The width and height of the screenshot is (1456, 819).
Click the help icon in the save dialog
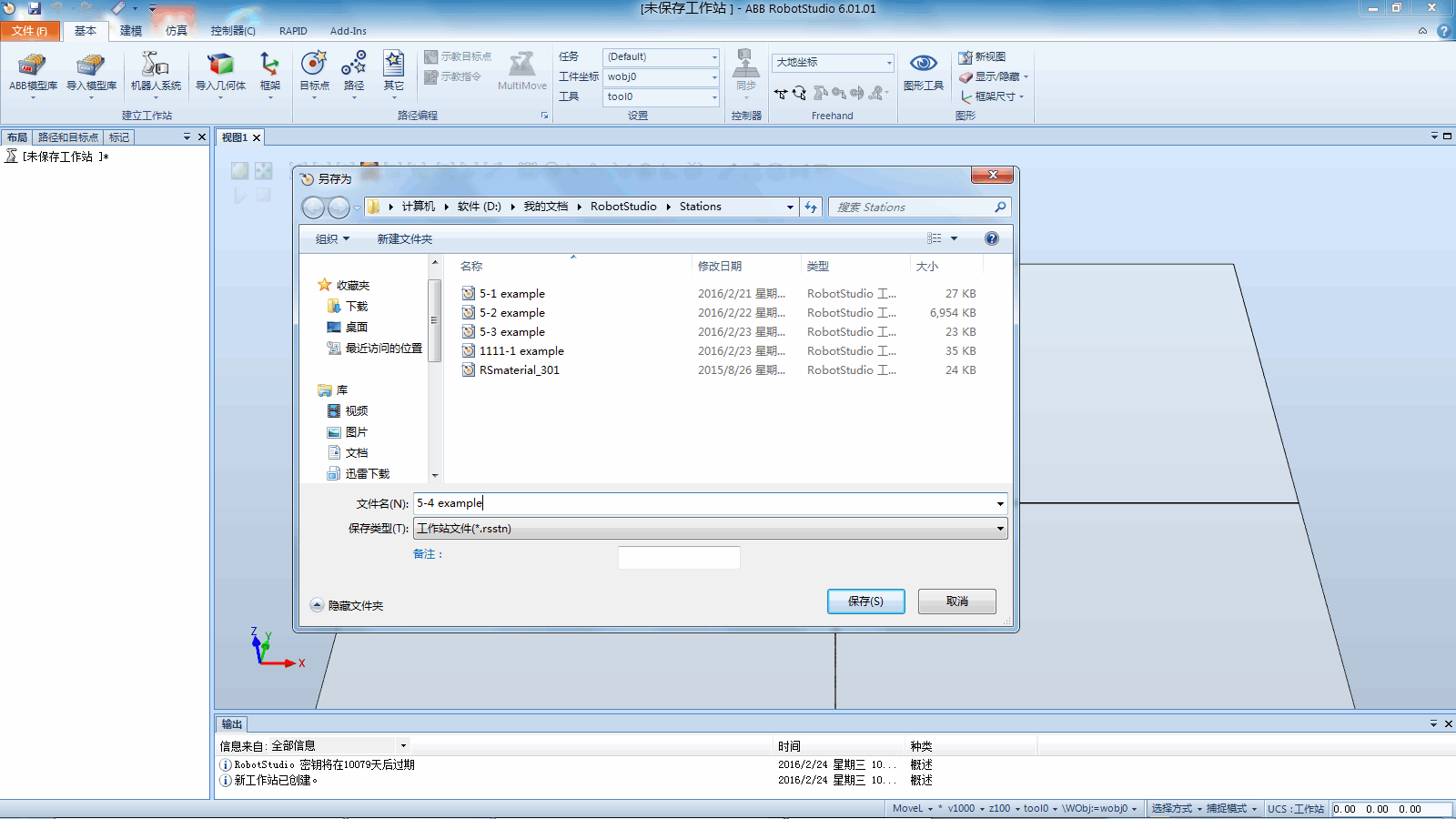(992, 238)
